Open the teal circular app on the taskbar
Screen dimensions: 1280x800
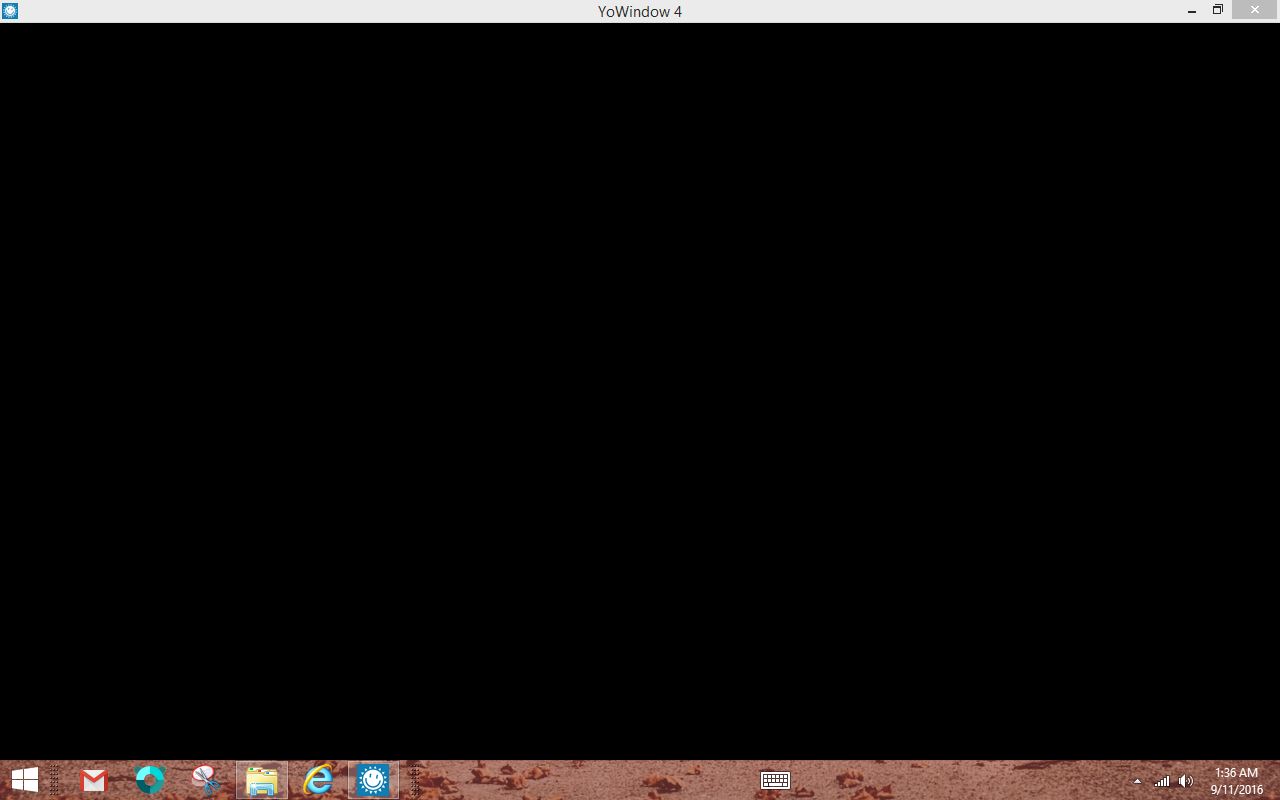[150, 780]
